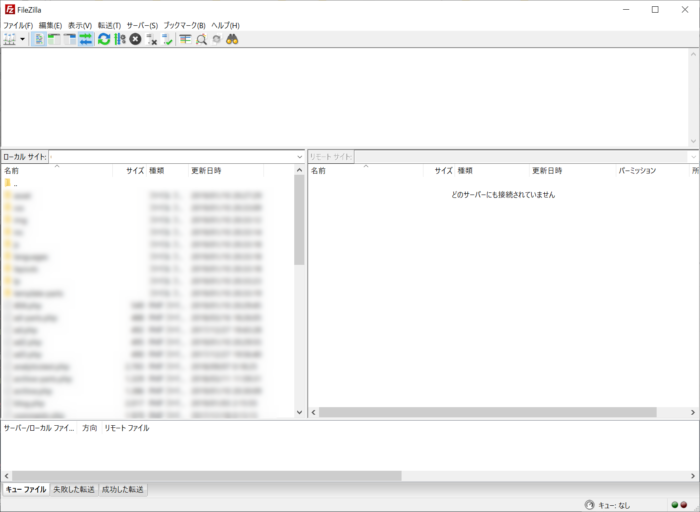Cancel the current operation
This screenshot has height=512, width=700.
click(x=135, y=39)
